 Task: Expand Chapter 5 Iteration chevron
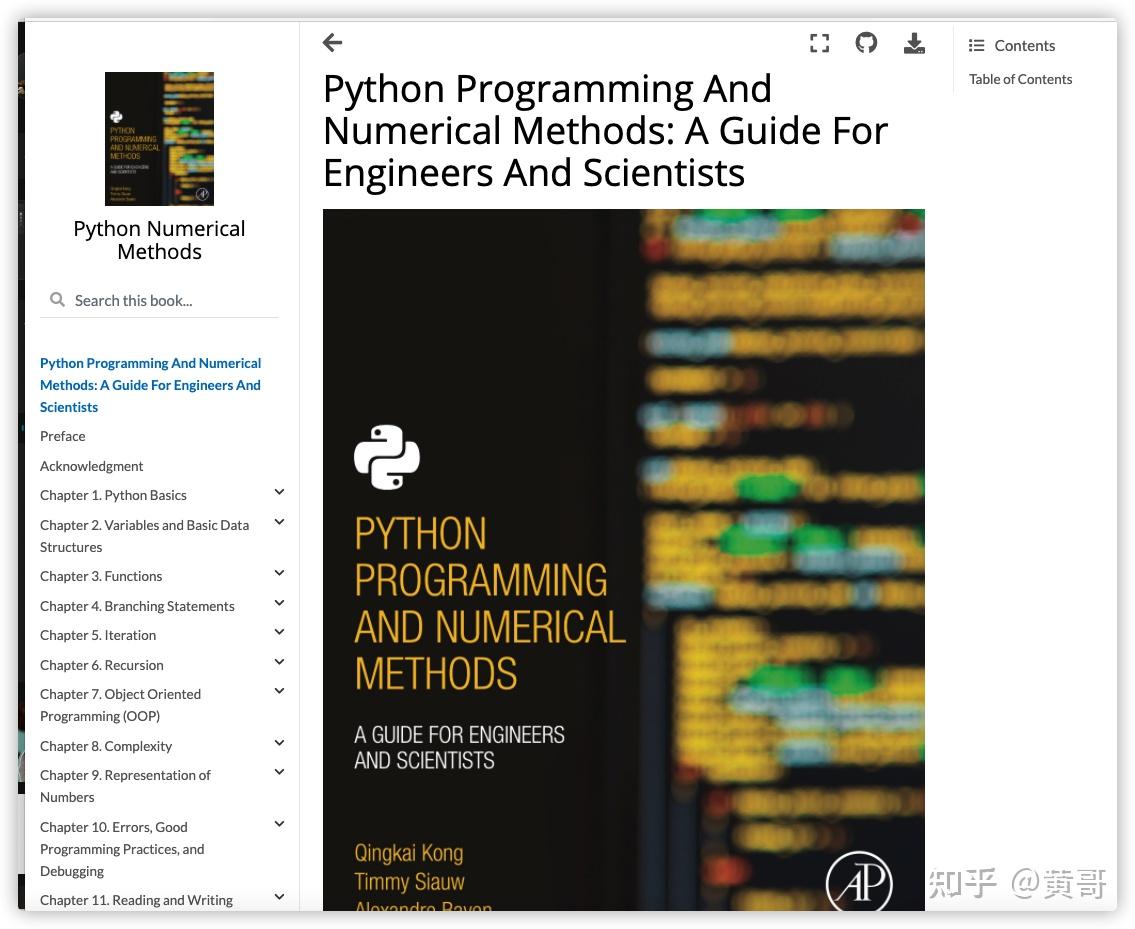279,632
